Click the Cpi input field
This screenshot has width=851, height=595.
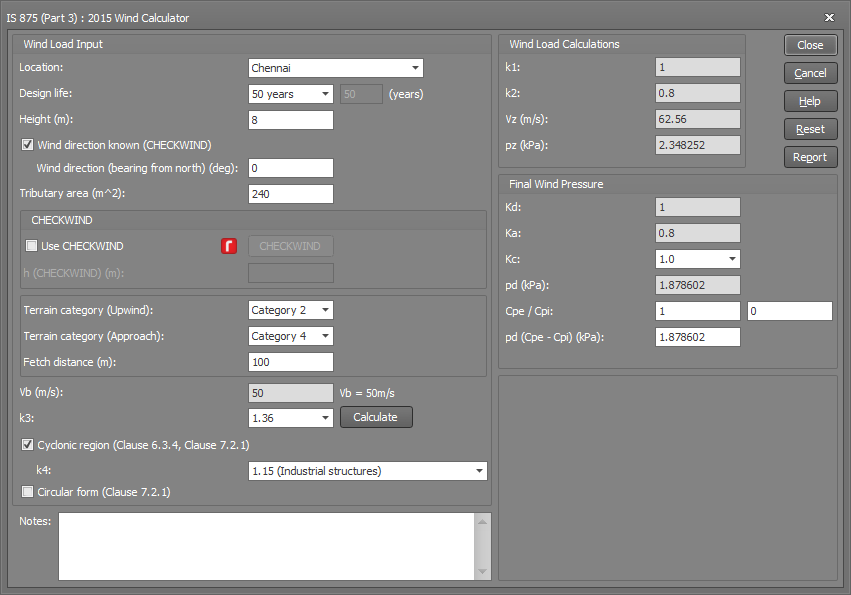790,311
